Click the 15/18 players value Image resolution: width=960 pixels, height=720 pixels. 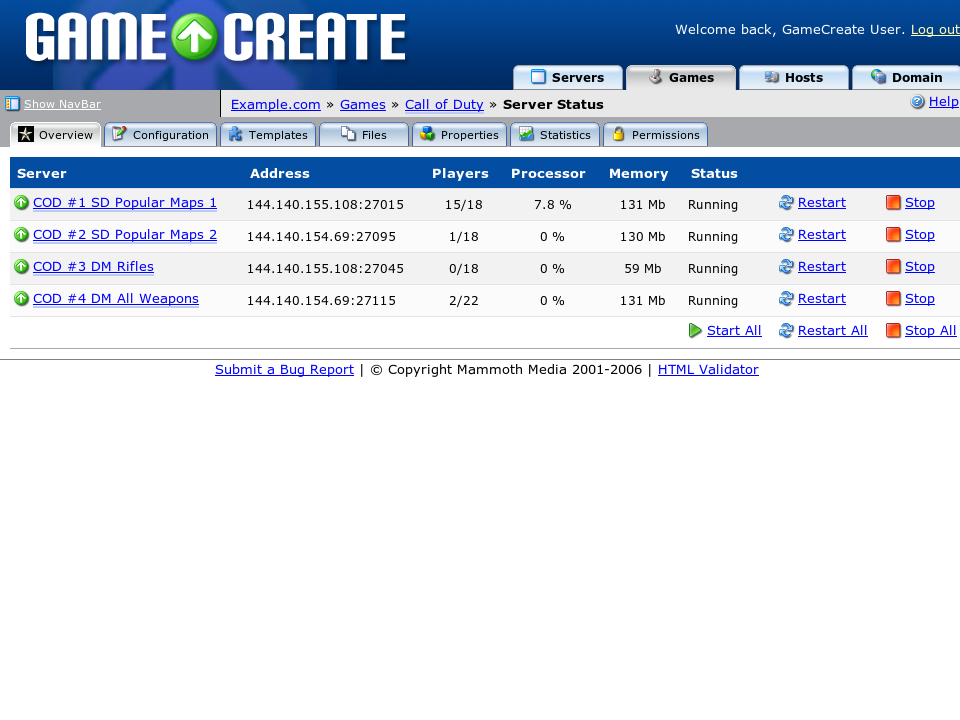(463, 204)
